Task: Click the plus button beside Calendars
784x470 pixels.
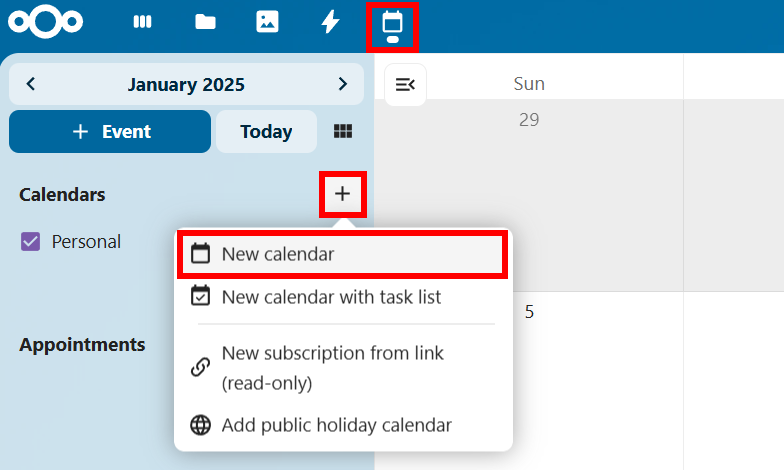Action: pyautogui.click(x=343, y=194)
